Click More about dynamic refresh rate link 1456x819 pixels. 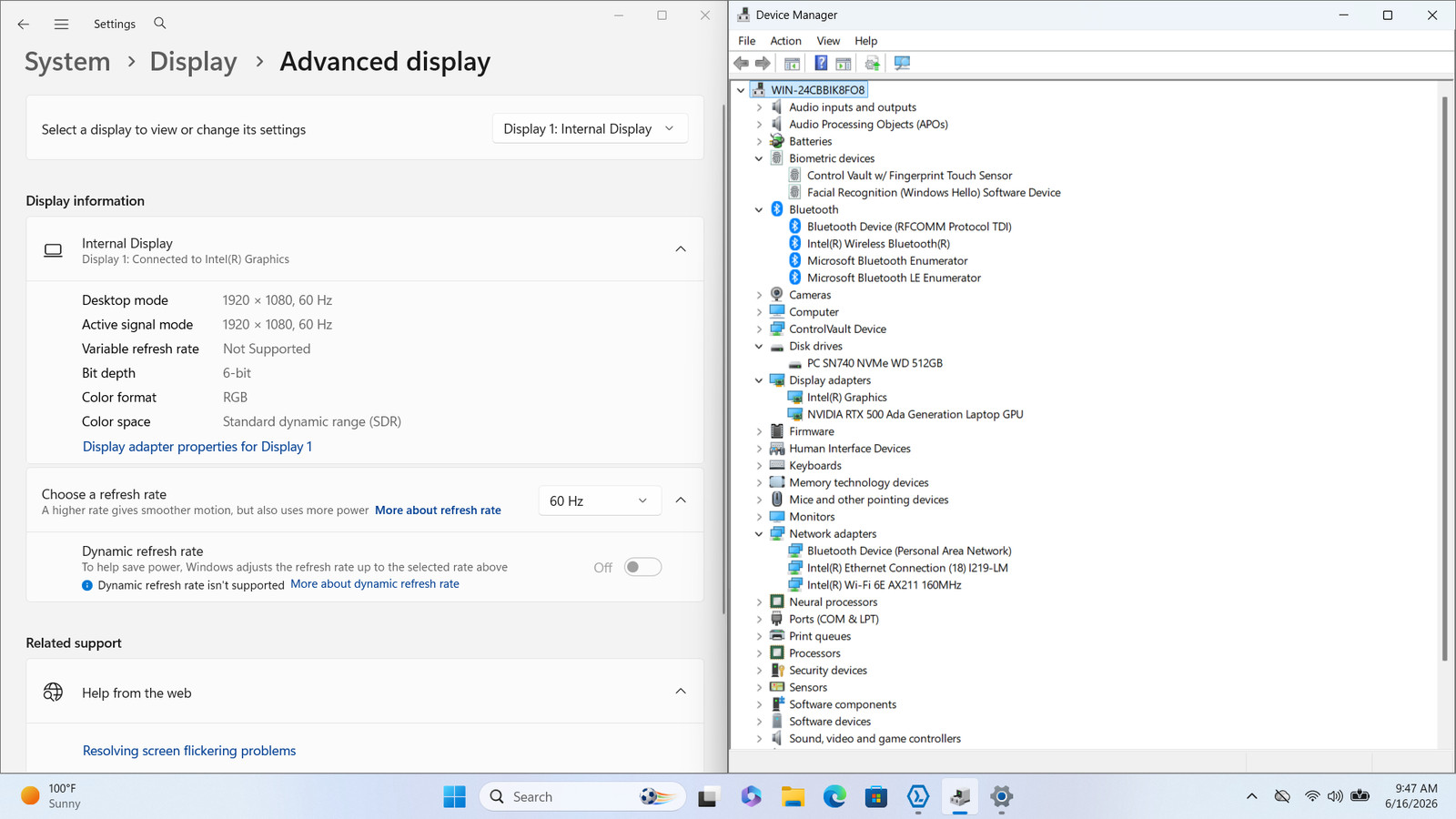375,584
